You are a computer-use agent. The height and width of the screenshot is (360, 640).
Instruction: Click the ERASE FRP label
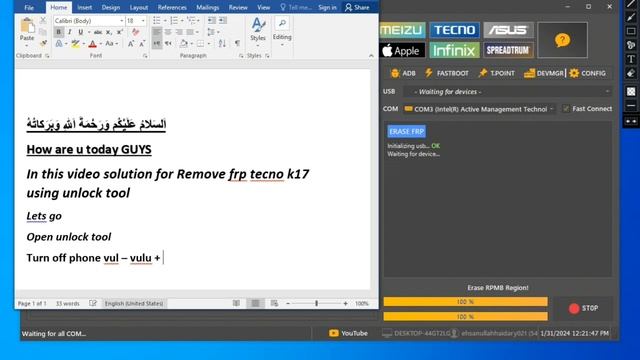click(407, 131)
